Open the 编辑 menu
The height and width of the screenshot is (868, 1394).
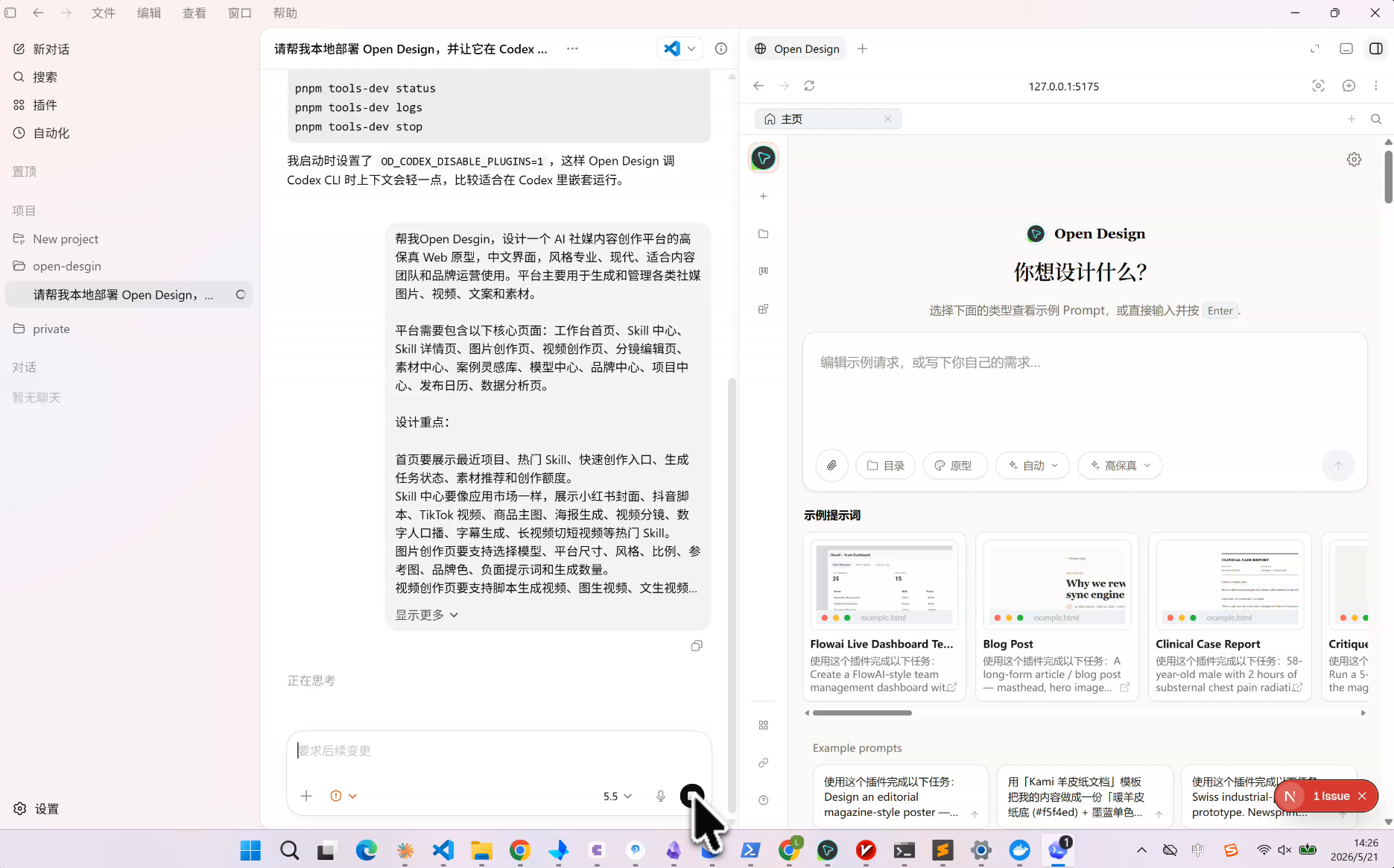(x=149, y=13)
